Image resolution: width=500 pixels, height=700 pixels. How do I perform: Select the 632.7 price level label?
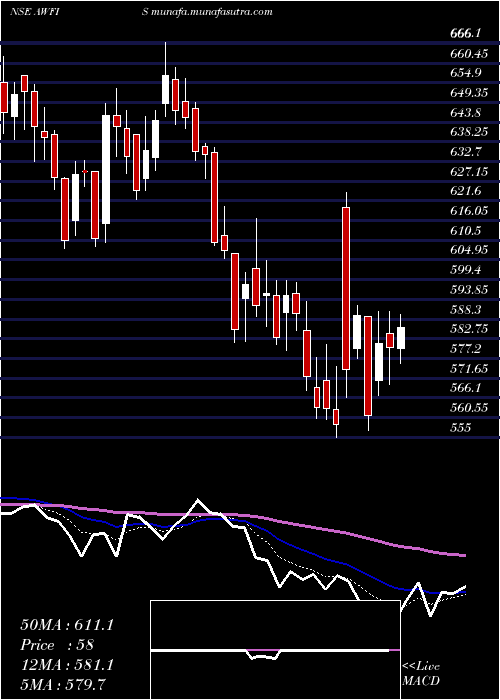466,151
